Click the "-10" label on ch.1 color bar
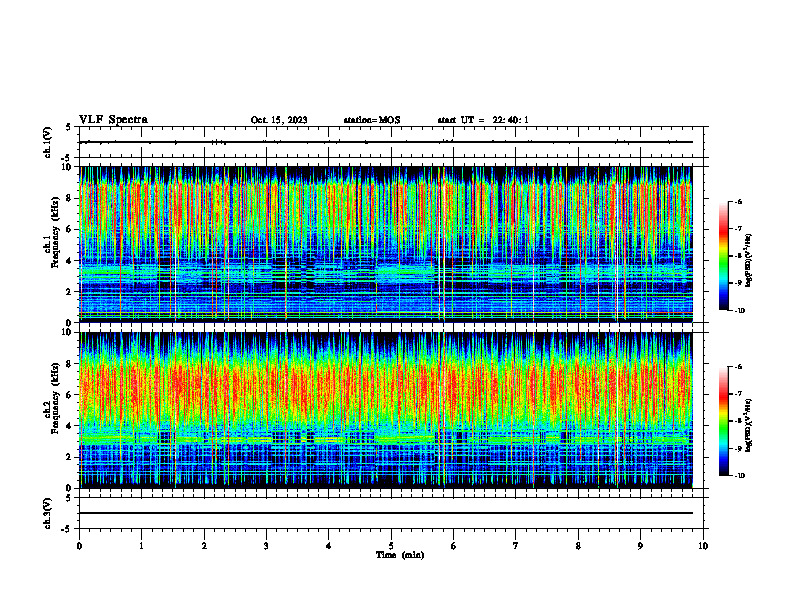Image resolution: width=792 pixels, height=612 pixels. pos(739,311)
